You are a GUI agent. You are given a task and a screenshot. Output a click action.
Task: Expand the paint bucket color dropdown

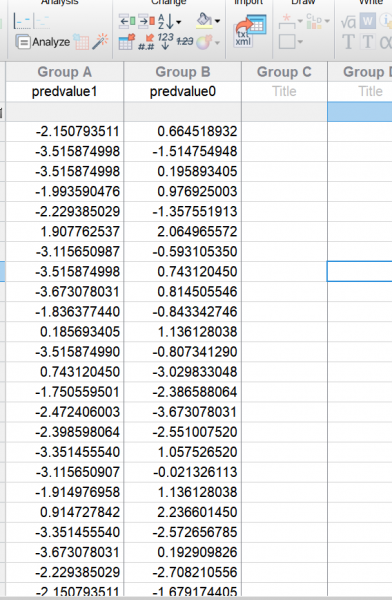click(217, 21)
